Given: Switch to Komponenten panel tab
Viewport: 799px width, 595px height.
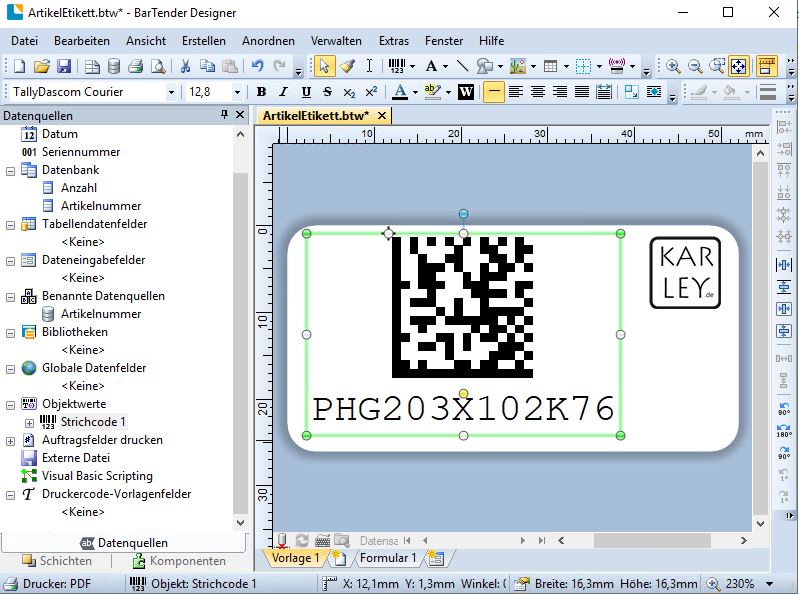Looking at the screenshot, I should (179, 561).
